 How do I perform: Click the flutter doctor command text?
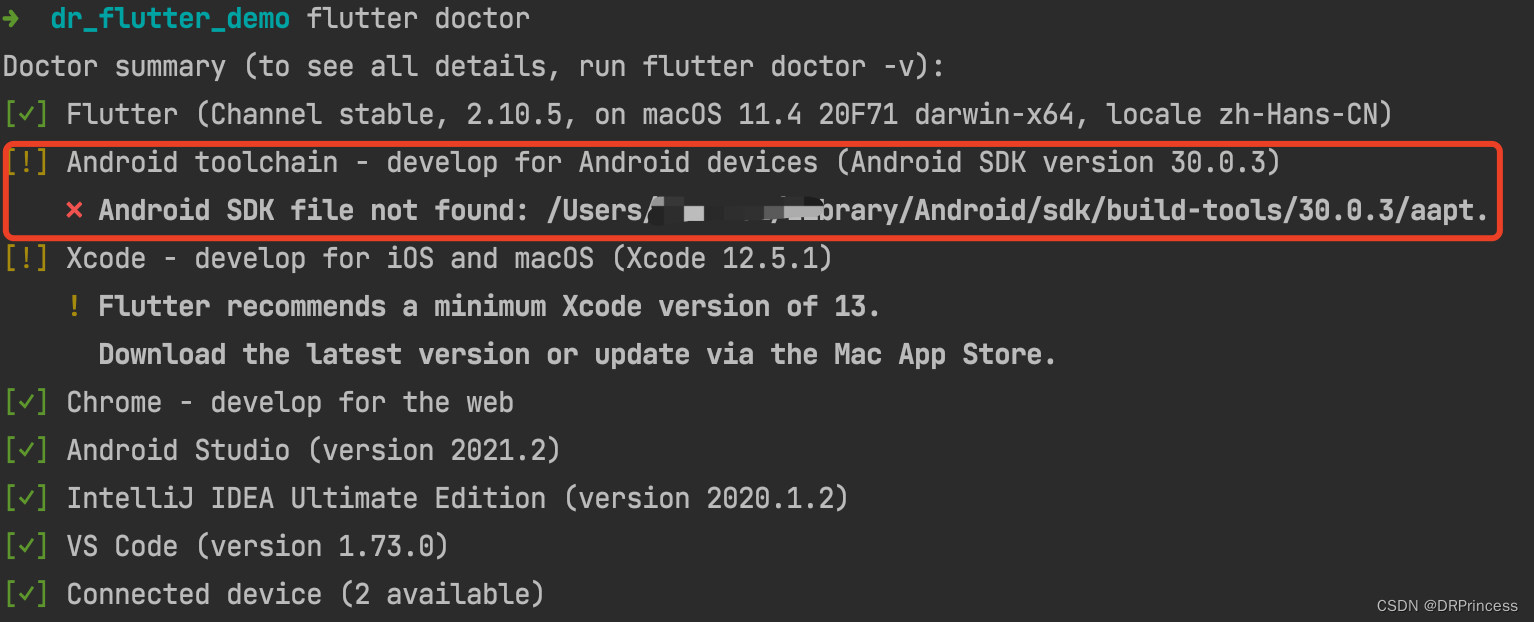click(418, 18)
